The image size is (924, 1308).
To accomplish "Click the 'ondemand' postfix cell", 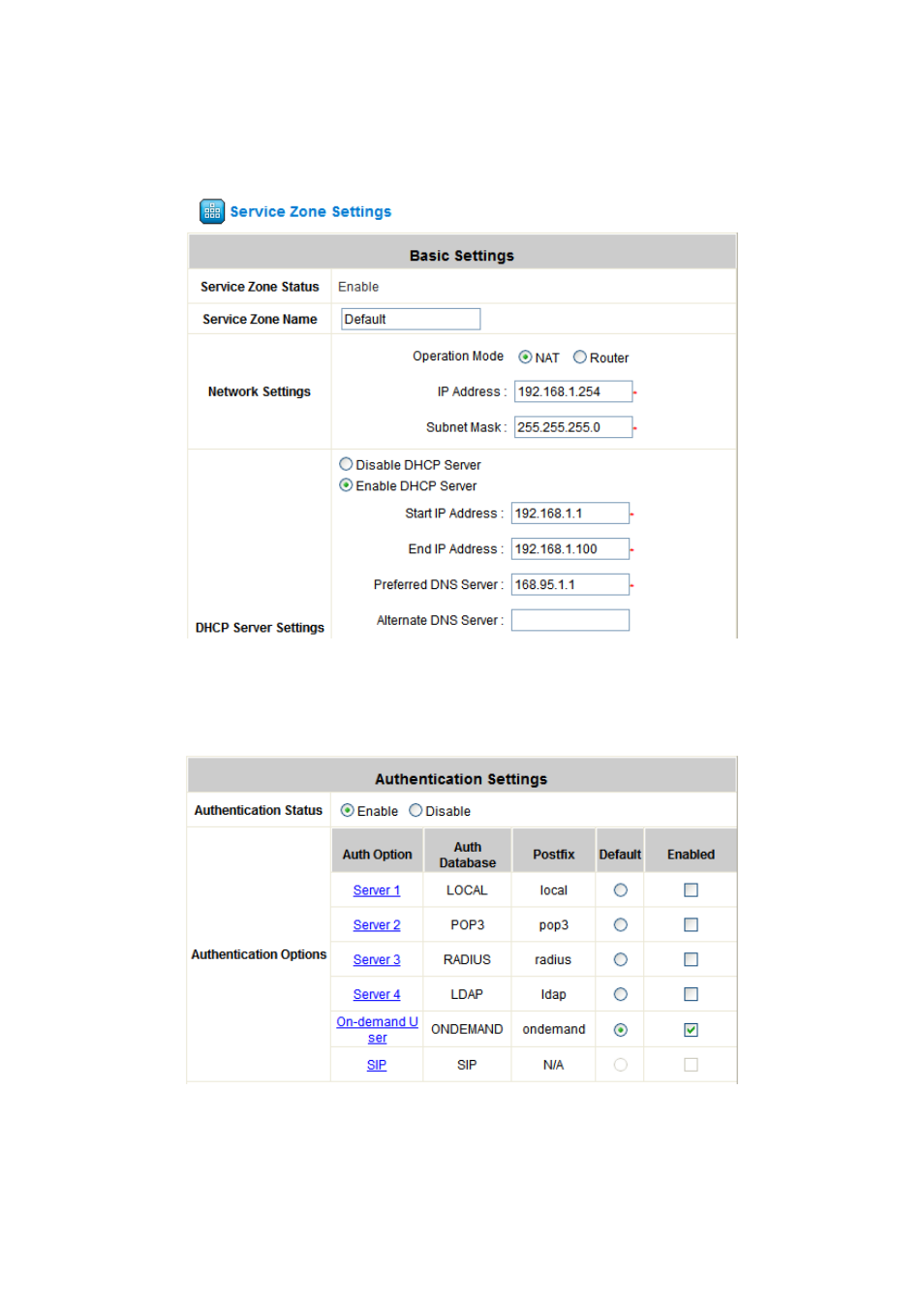I will 554,1029.
